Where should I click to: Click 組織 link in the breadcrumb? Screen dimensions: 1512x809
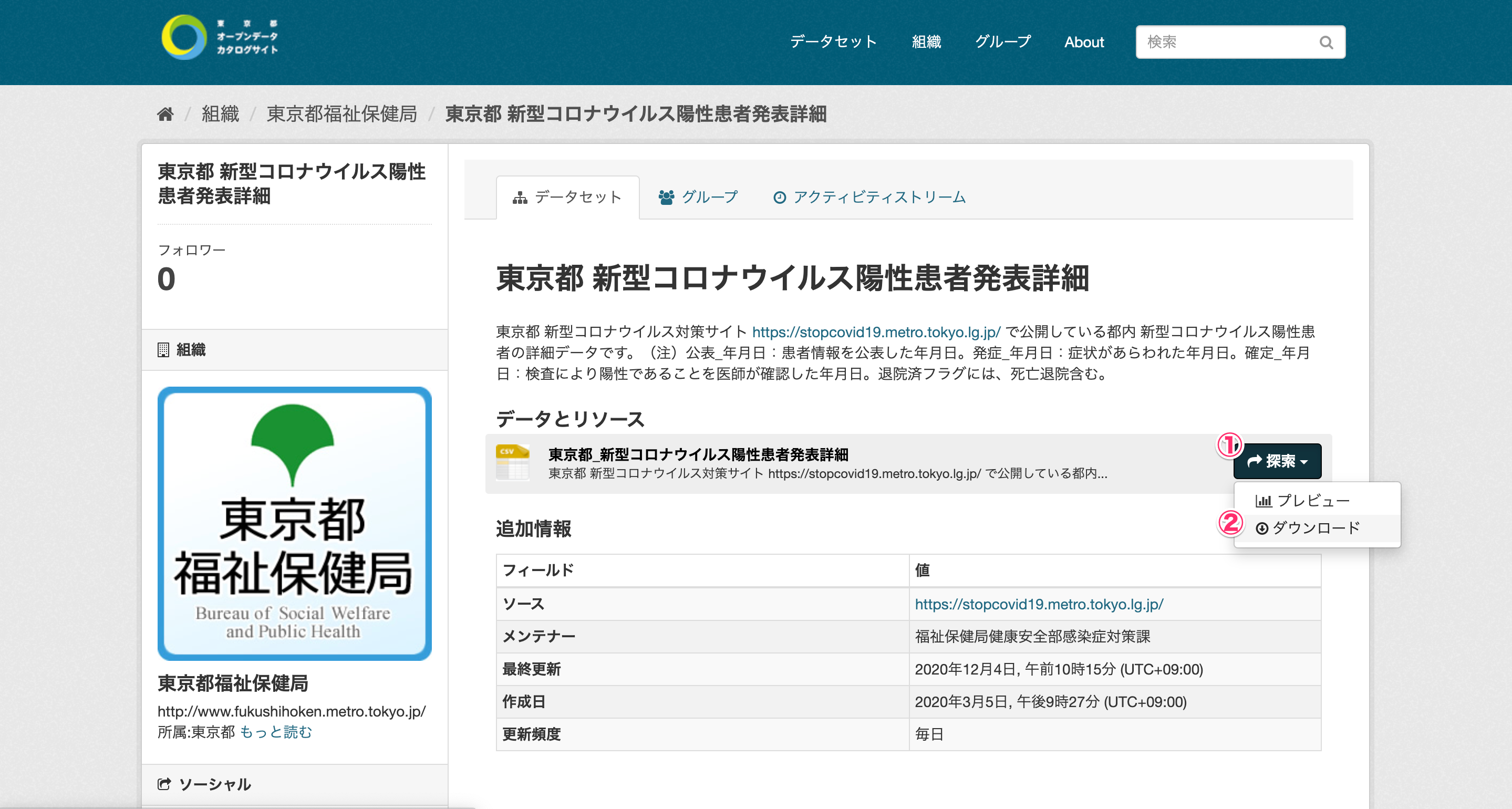(x=220, y=114)
